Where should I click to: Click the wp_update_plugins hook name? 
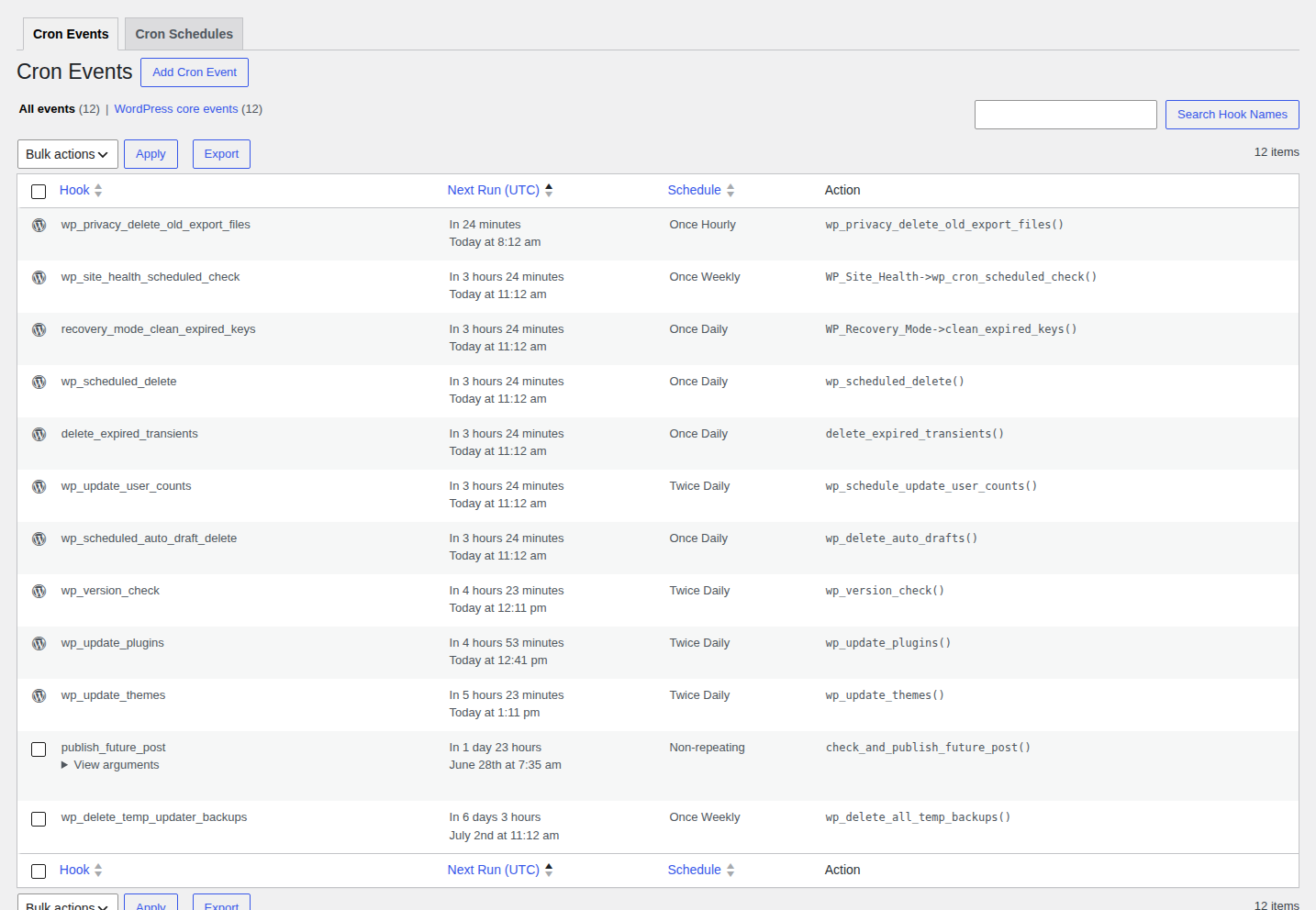pos(112,643)
